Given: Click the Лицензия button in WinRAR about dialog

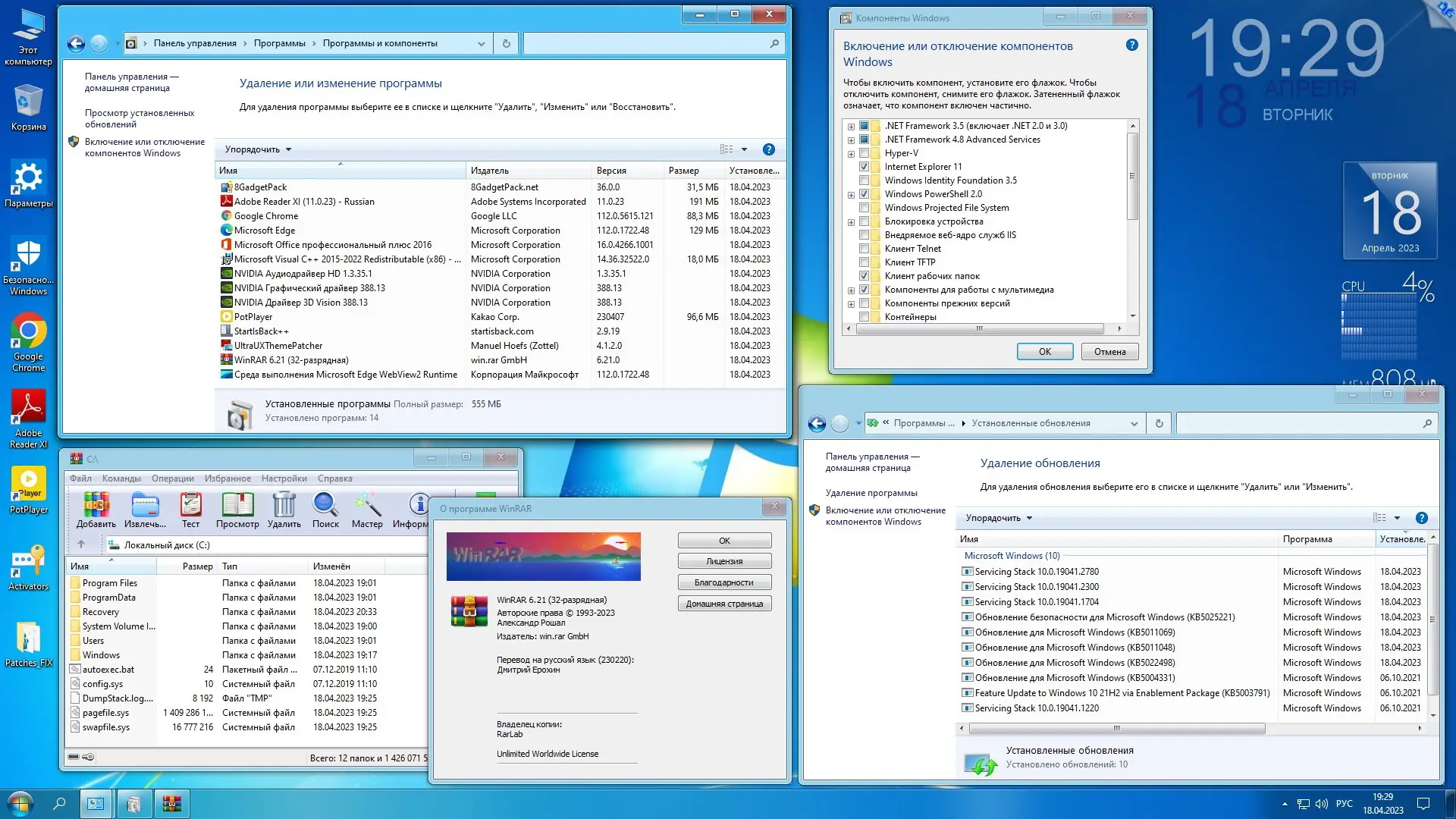Looking at the screenshot, I should pyautogui.click(x=723, y=560).
